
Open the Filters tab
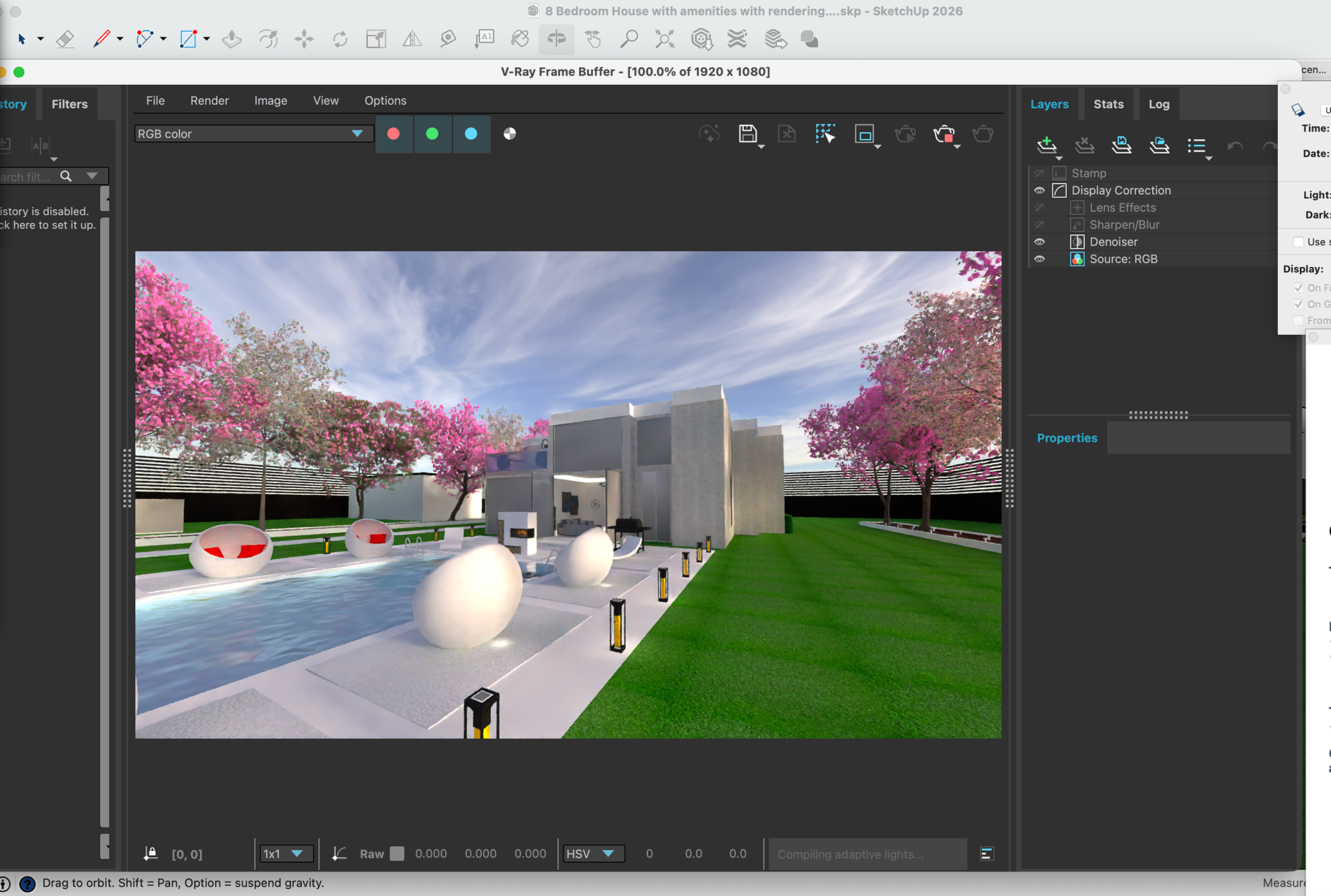[69, 104]
